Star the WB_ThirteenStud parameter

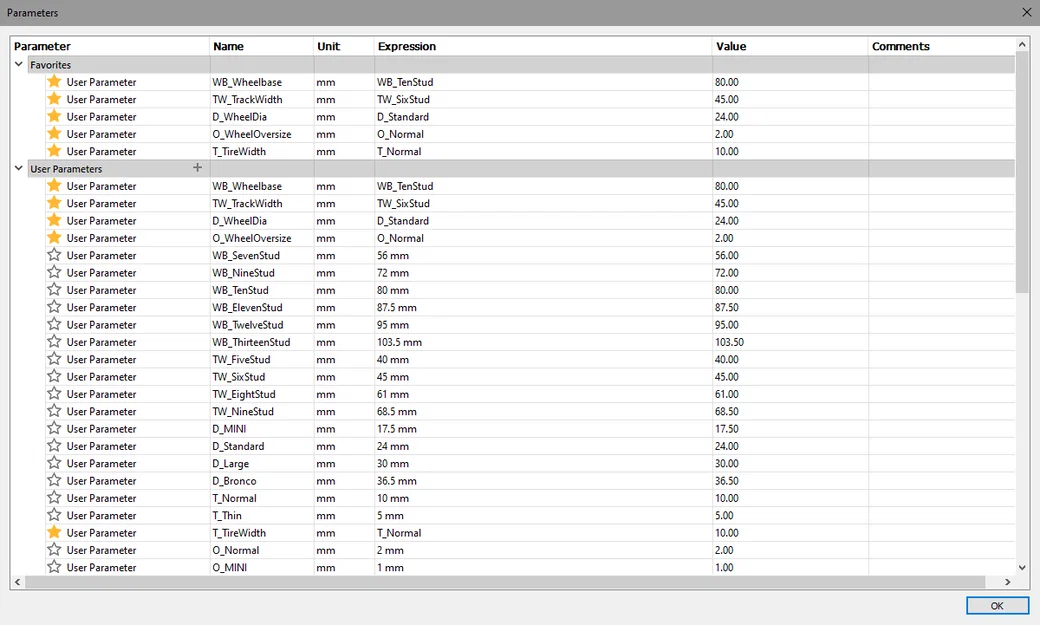coord(54,342)
